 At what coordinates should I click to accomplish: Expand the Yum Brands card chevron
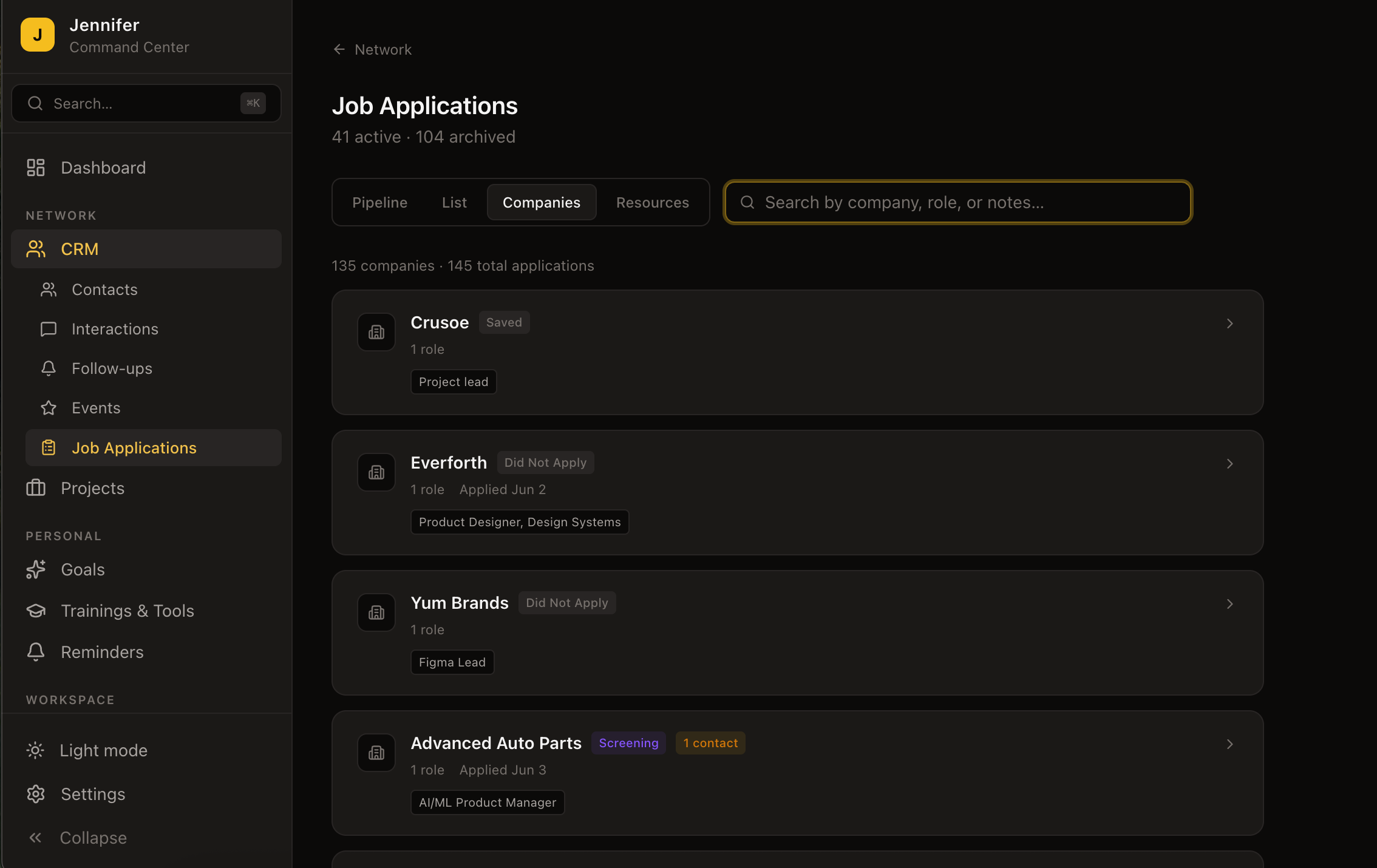[x=1230, y=604]
